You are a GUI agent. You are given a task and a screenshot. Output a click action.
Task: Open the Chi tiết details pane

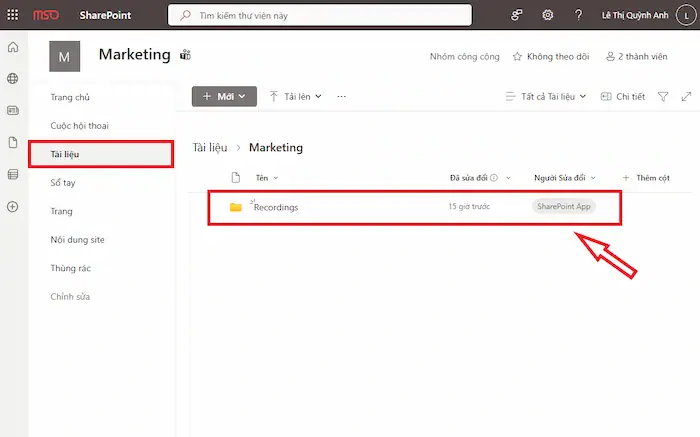[622, 97]
